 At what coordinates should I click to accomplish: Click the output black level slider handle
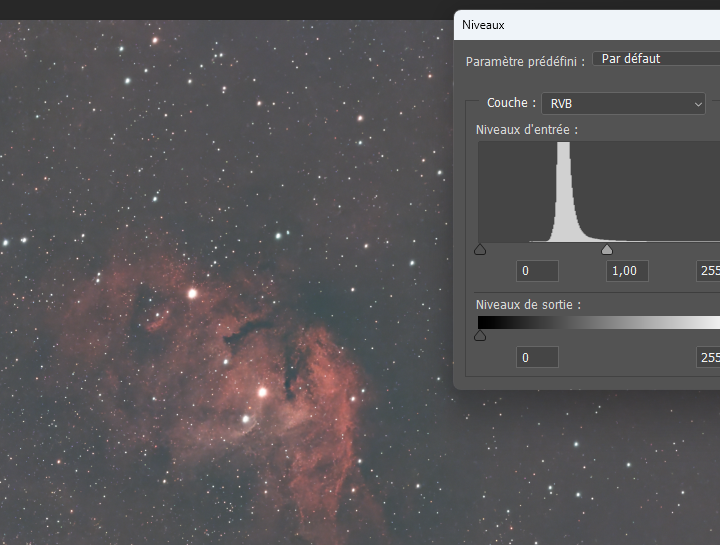pyautogui.click(x=480, y=336)
